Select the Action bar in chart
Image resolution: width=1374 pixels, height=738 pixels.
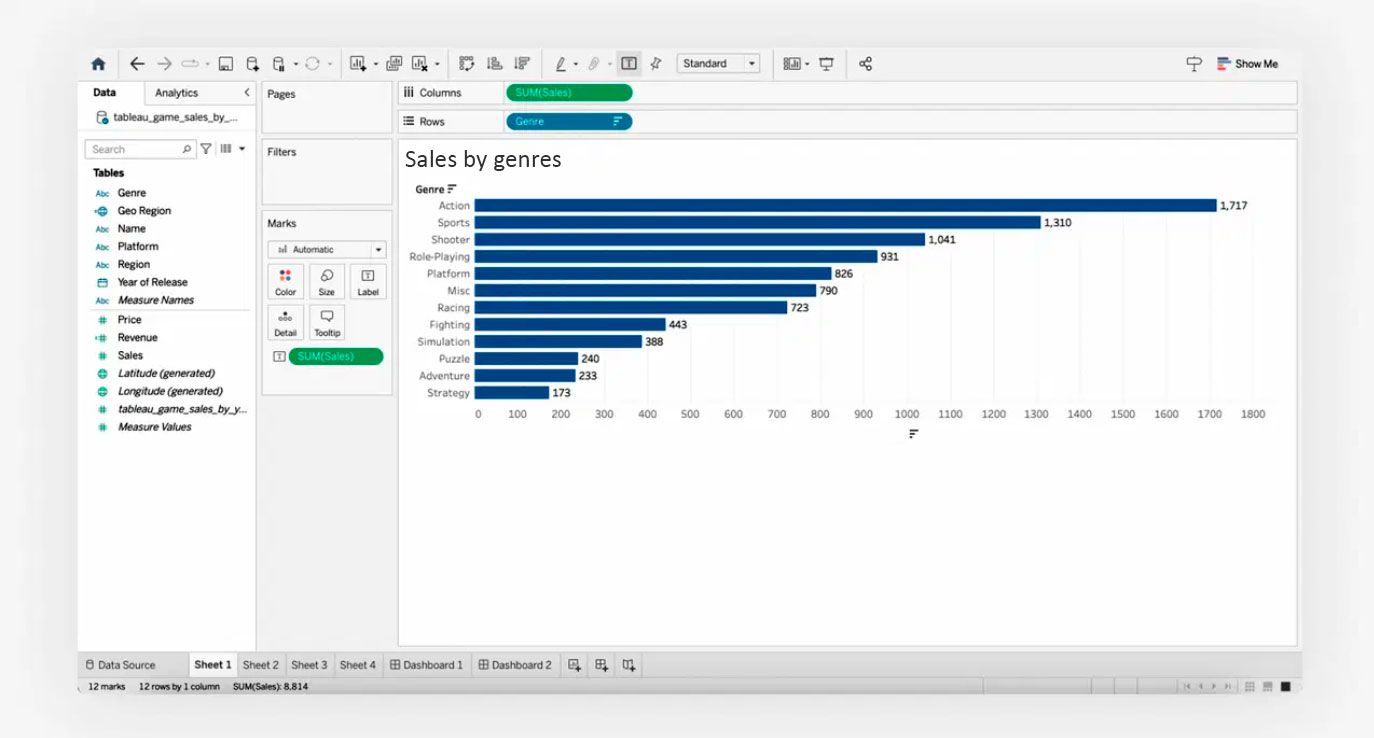[846, 205]
